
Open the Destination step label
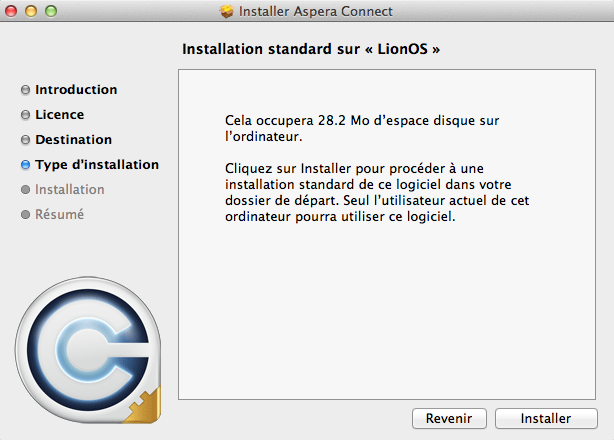74,140
